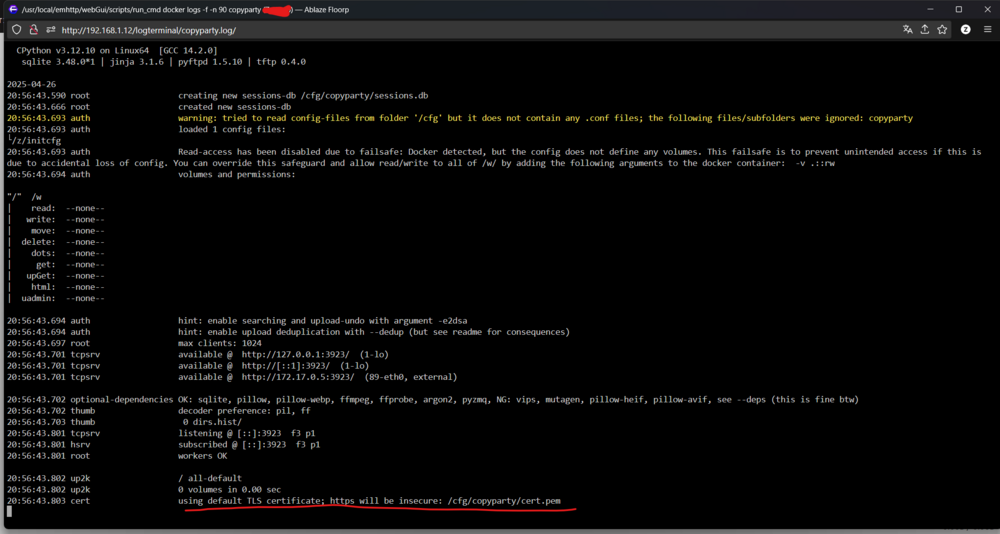
Task: Click the 'delete: --none--' permission row
Action: 62,242
